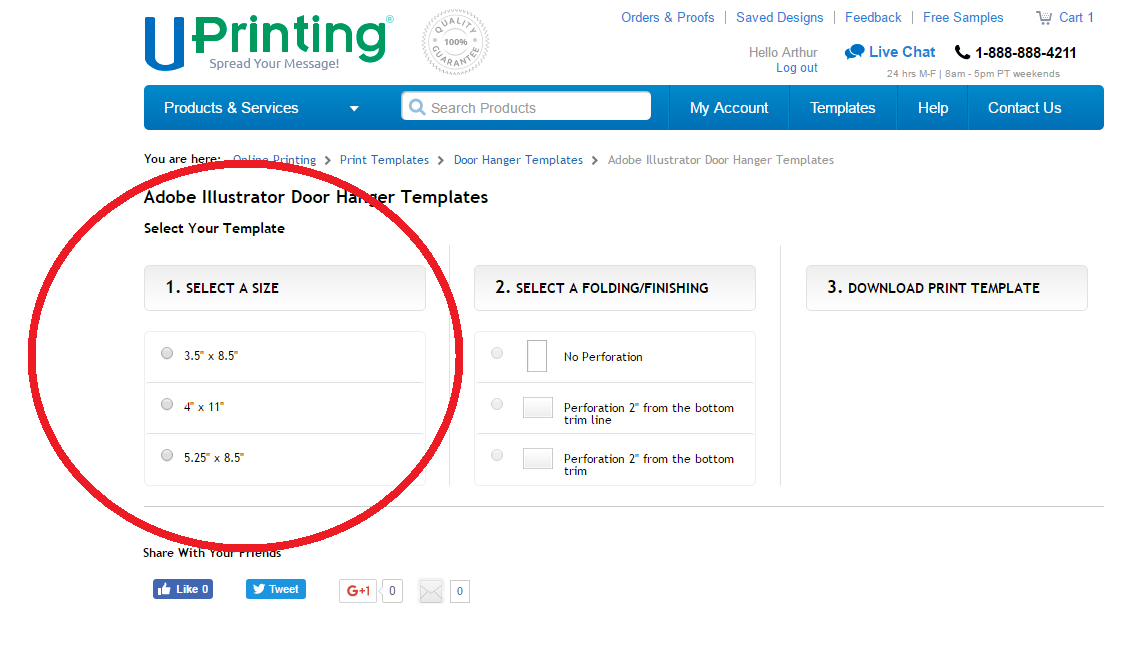The width and height of the screenshot is (1136, 656).
Task: Click the Twitter Tweet button
Action: (275, 589)
